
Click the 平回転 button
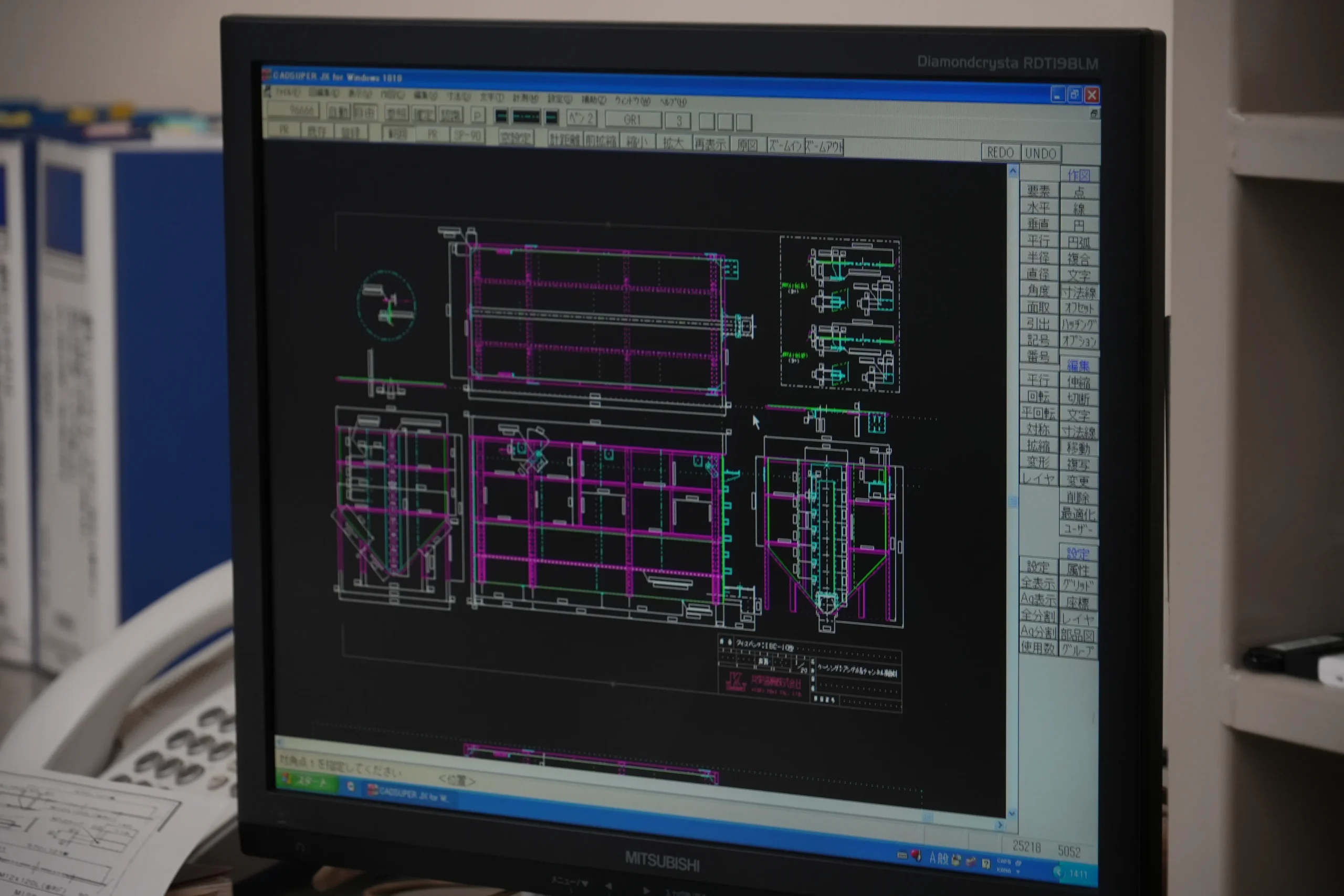tap(1039, 413)
